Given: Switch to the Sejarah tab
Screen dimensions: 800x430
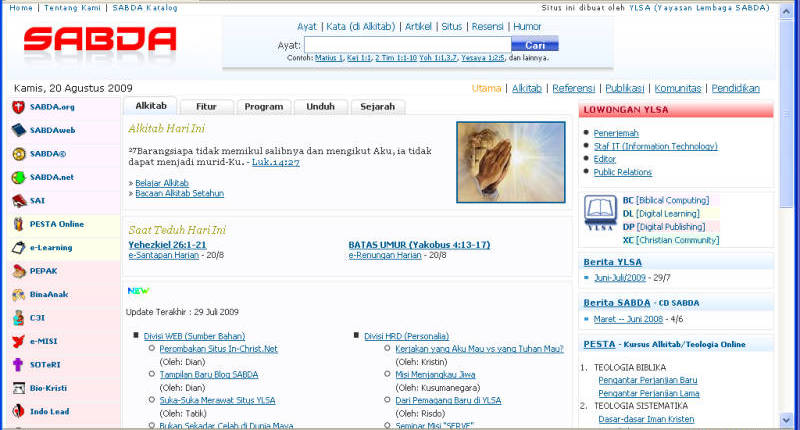Looking at the screenshot, I should pyautogui.click(x=378, y=107).
